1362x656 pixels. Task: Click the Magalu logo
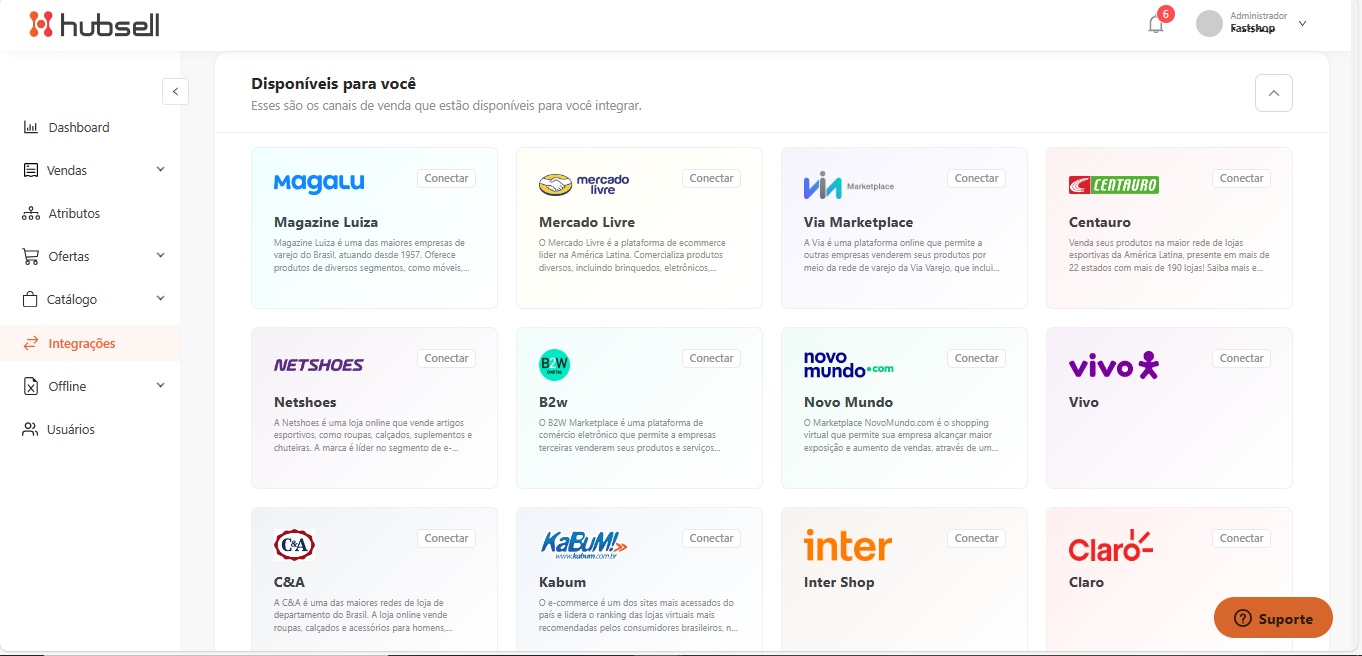(319, 184)
